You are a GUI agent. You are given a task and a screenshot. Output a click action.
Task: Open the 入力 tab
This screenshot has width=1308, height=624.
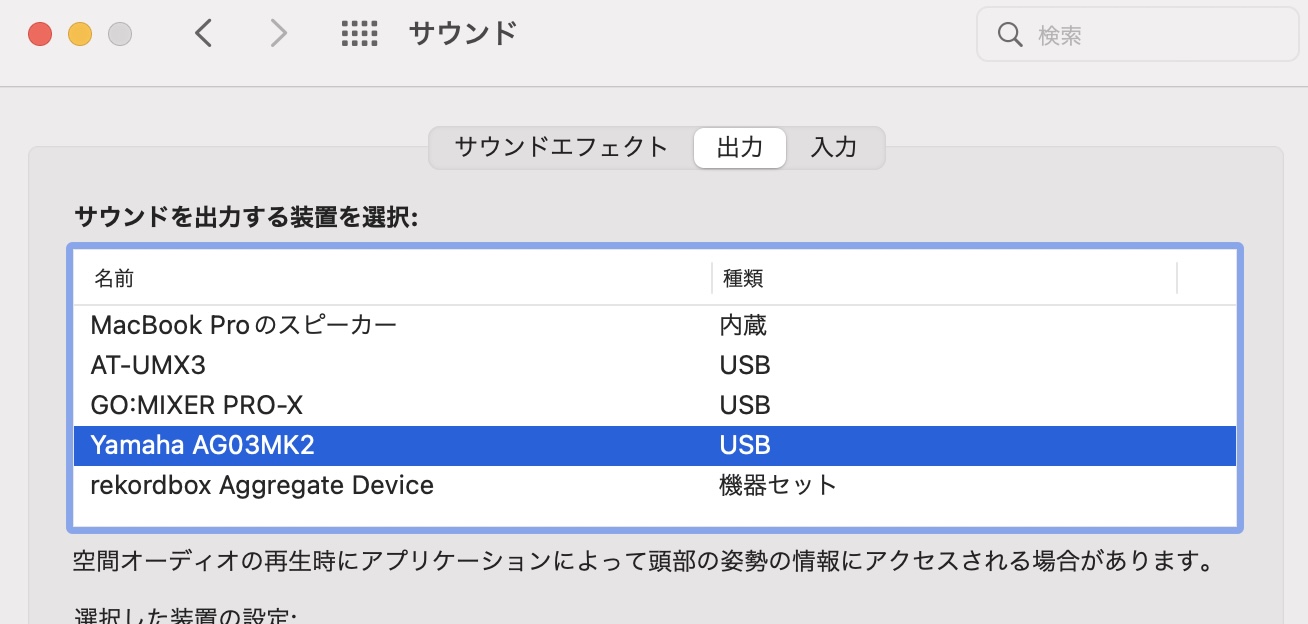pos(834,147)
